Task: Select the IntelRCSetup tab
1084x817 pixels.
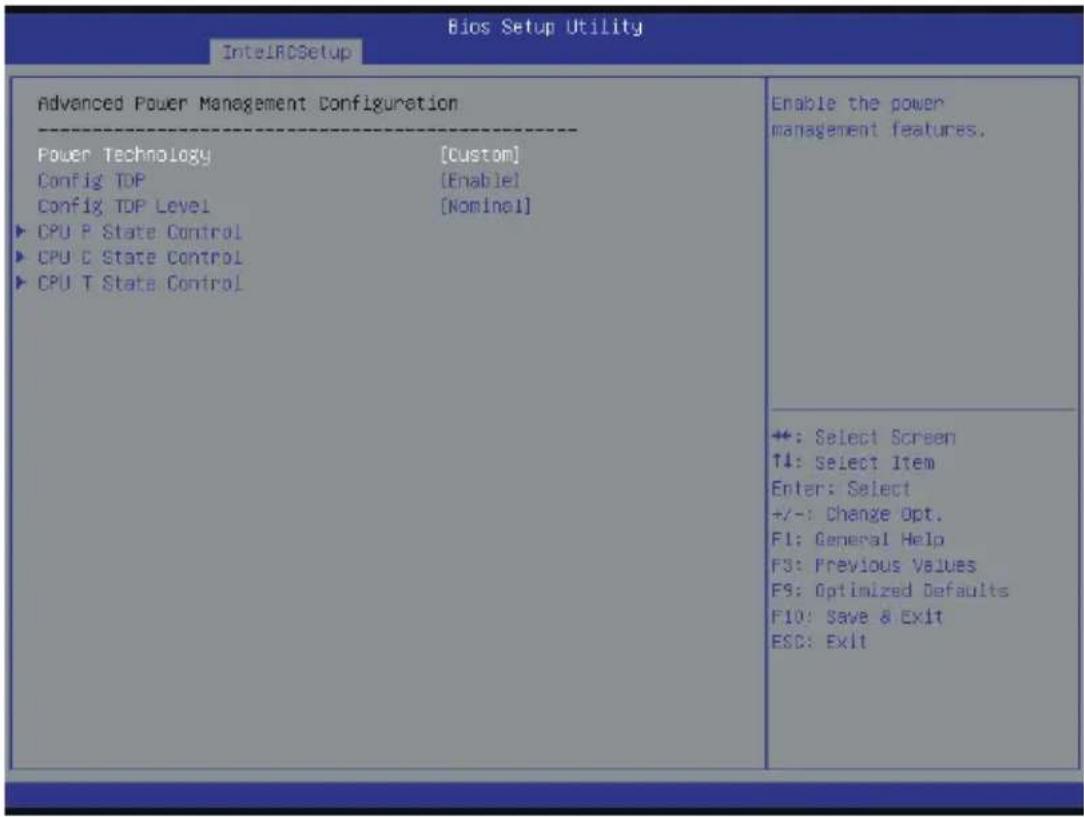Action: [286, 52]
